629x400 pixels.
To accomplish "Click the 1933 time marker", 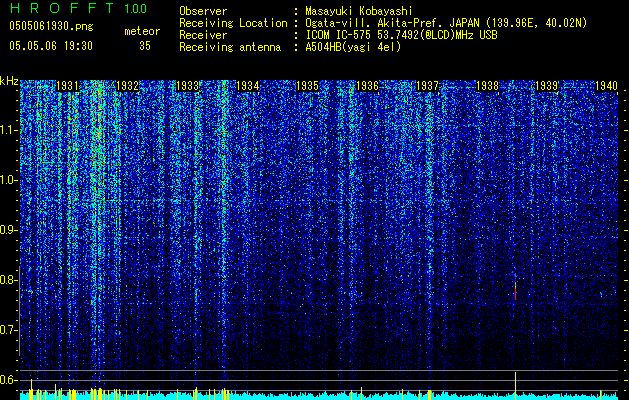I will tap(187, 86).
